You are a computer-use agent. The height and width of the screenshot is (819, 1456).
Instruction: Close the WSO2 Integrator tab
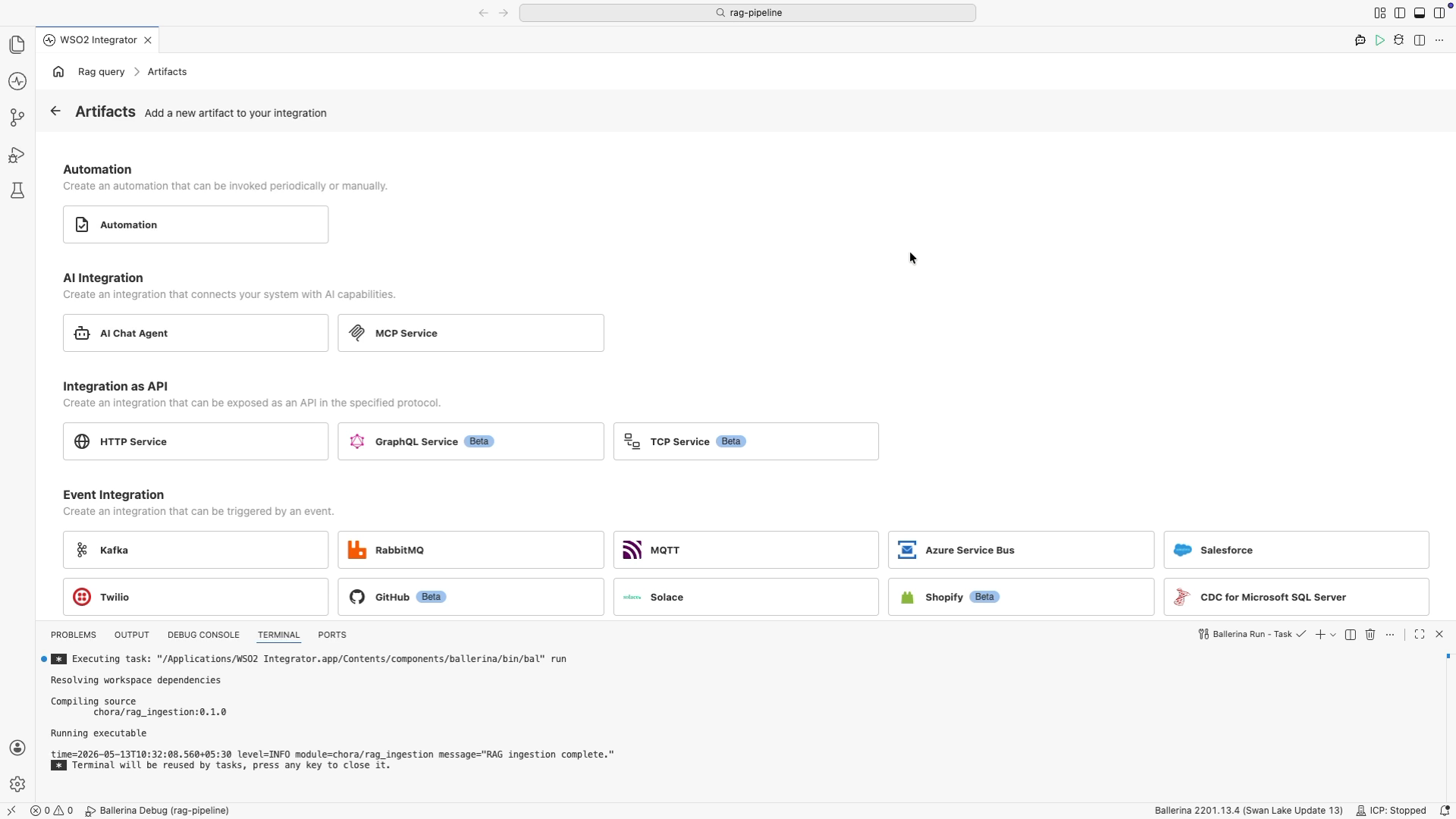click(148, 40)
